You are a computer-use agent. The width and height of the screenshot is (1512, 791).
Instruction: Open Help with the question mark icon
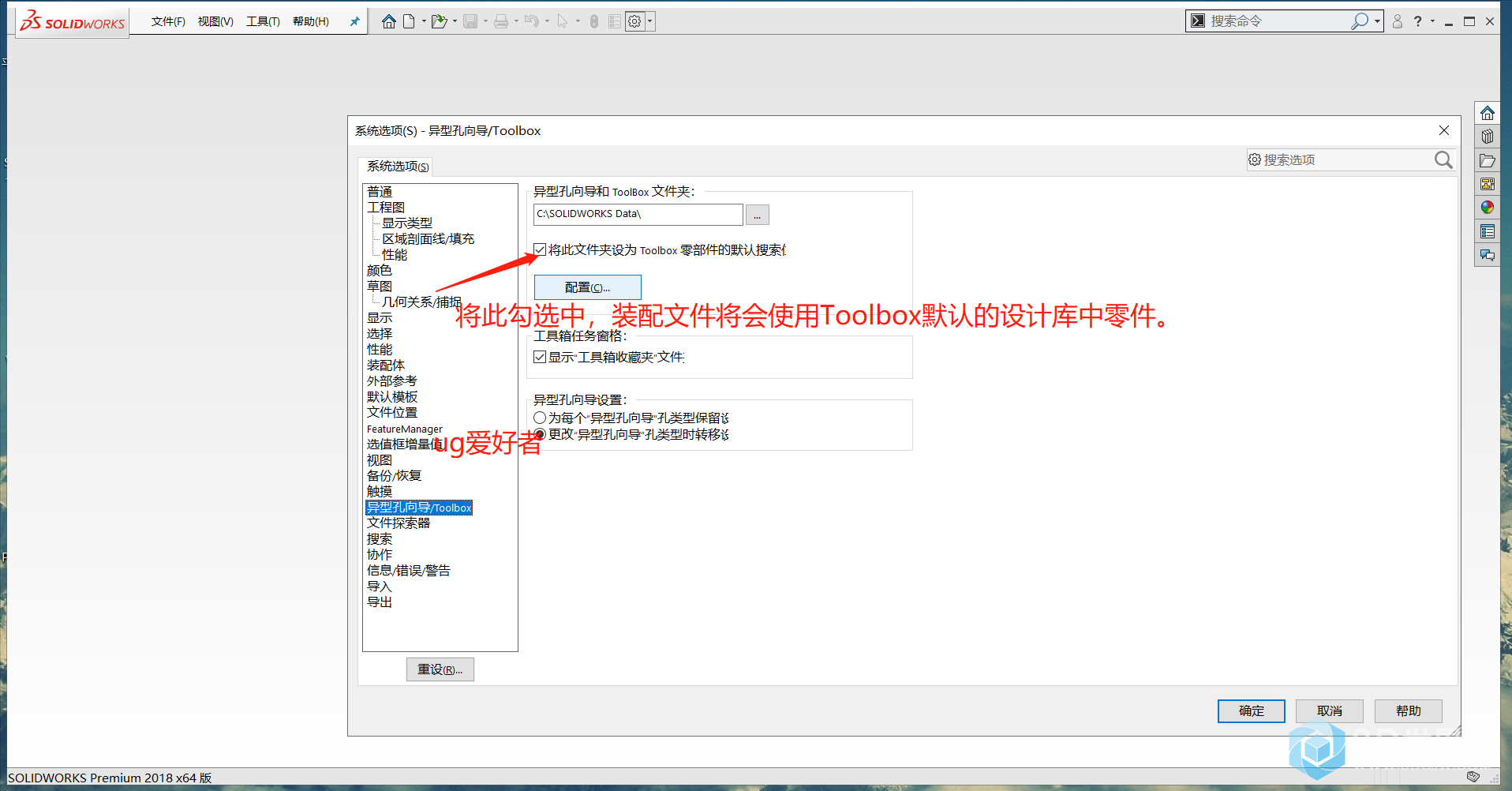(1418, 21)
